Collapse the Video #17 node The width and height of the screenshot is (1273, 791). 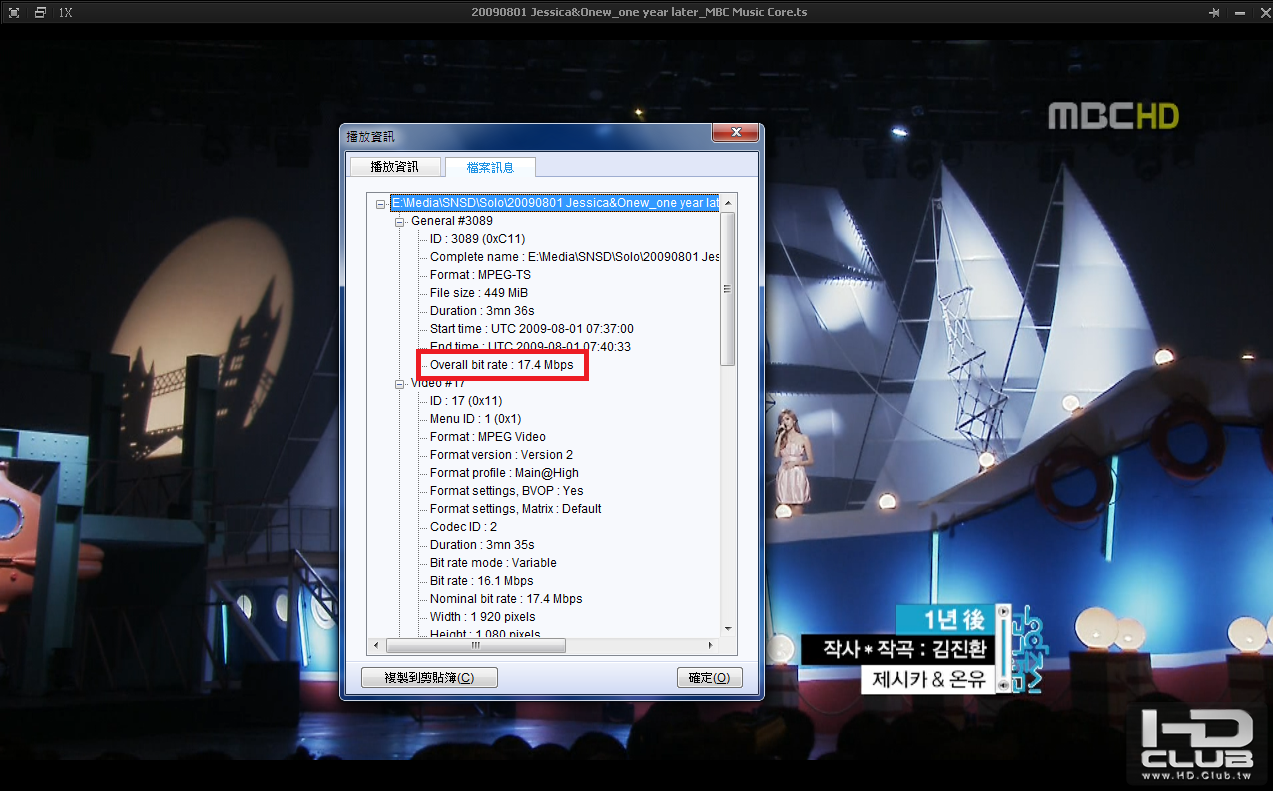click(400, 383)
